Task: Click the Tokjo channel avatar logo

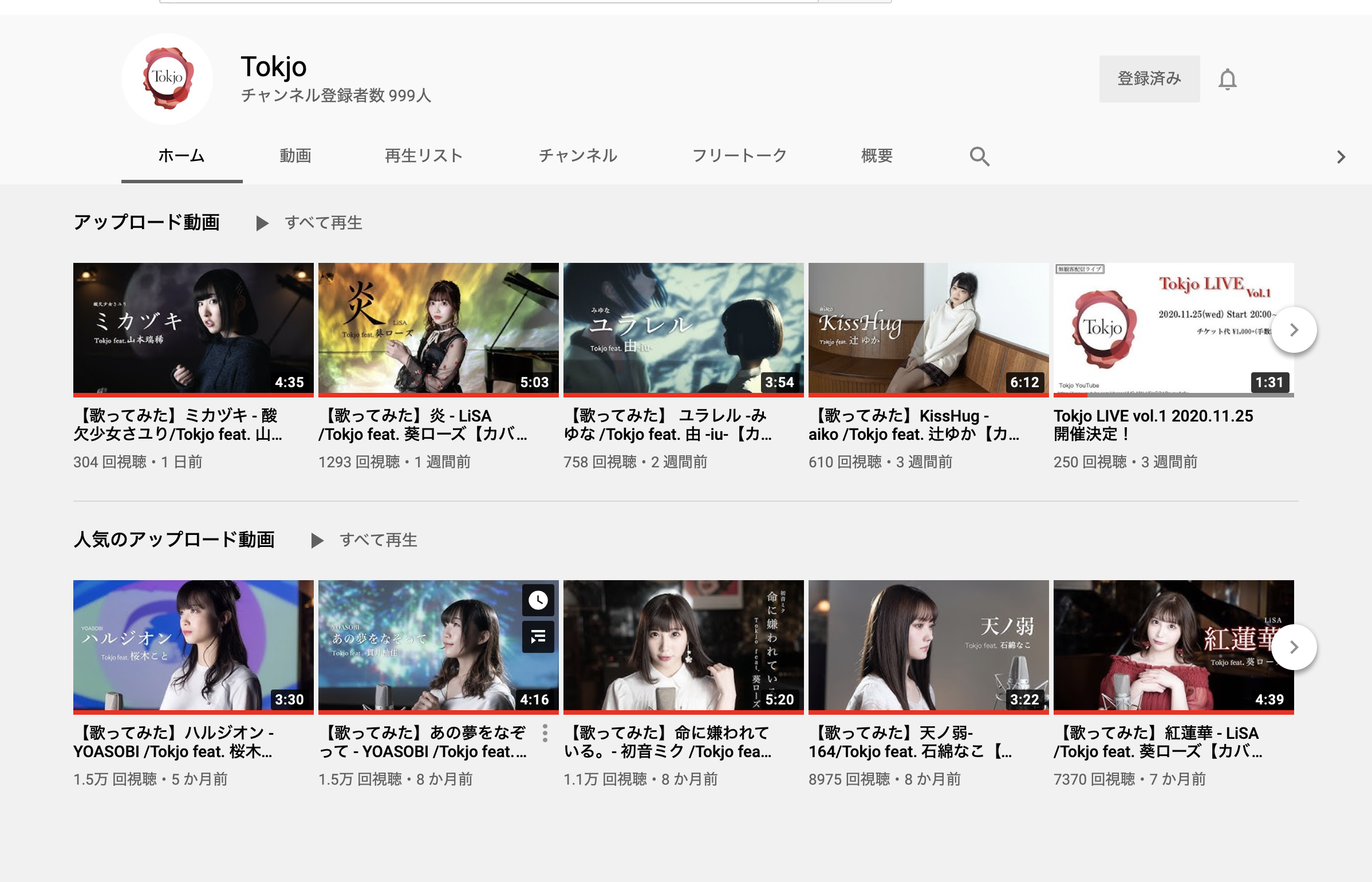Action: [x=167, y=78]
